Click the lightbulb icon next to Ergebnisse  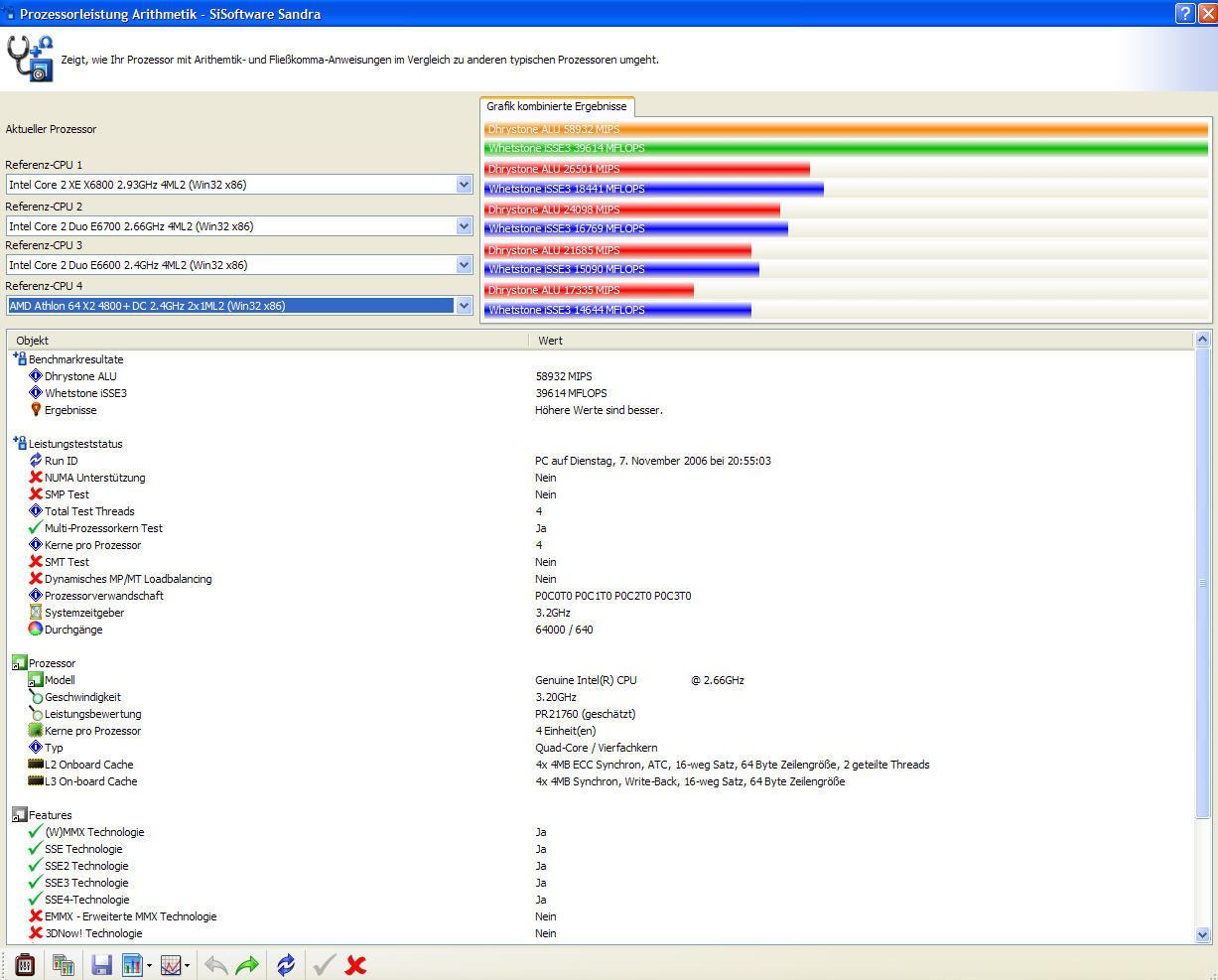point(36,410)
